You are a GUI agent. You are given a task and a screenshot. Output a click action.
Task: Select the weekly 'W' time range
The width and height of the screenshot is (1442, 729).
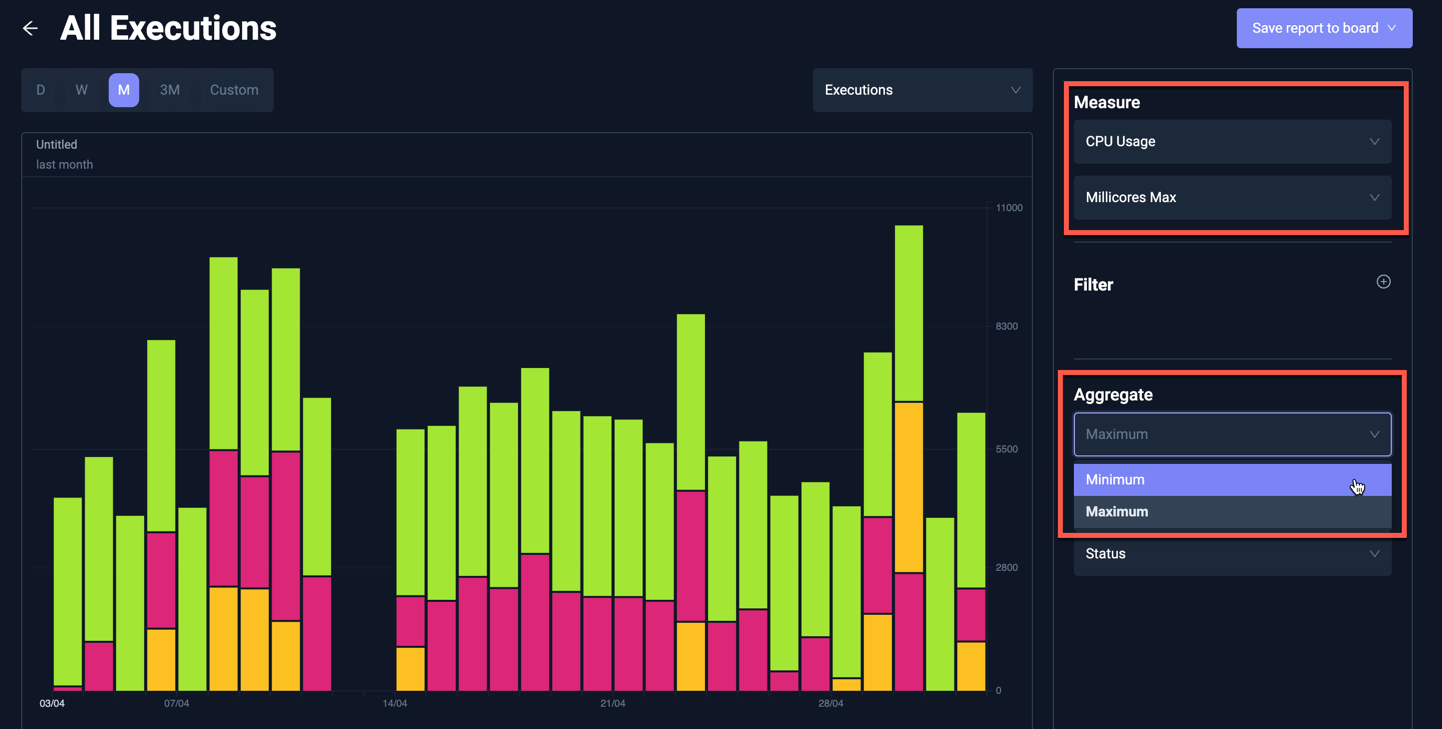point(81,89)
